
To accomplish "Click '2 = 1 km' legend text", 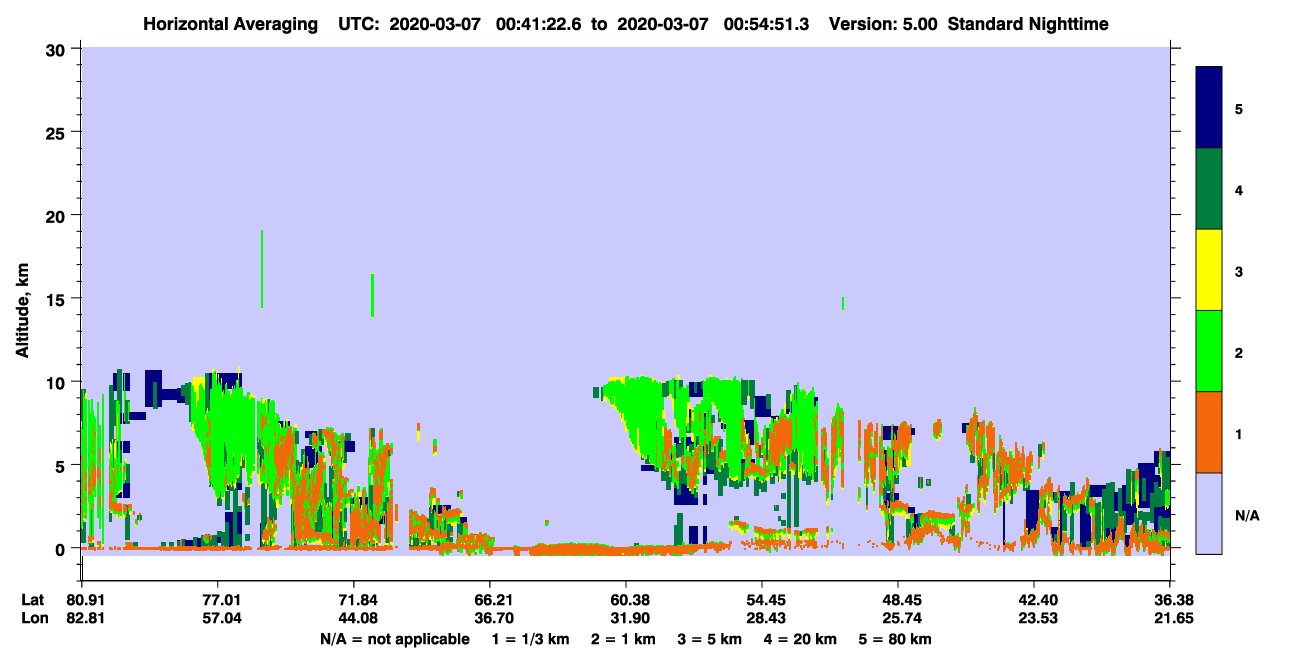I will tap(623, 639).
